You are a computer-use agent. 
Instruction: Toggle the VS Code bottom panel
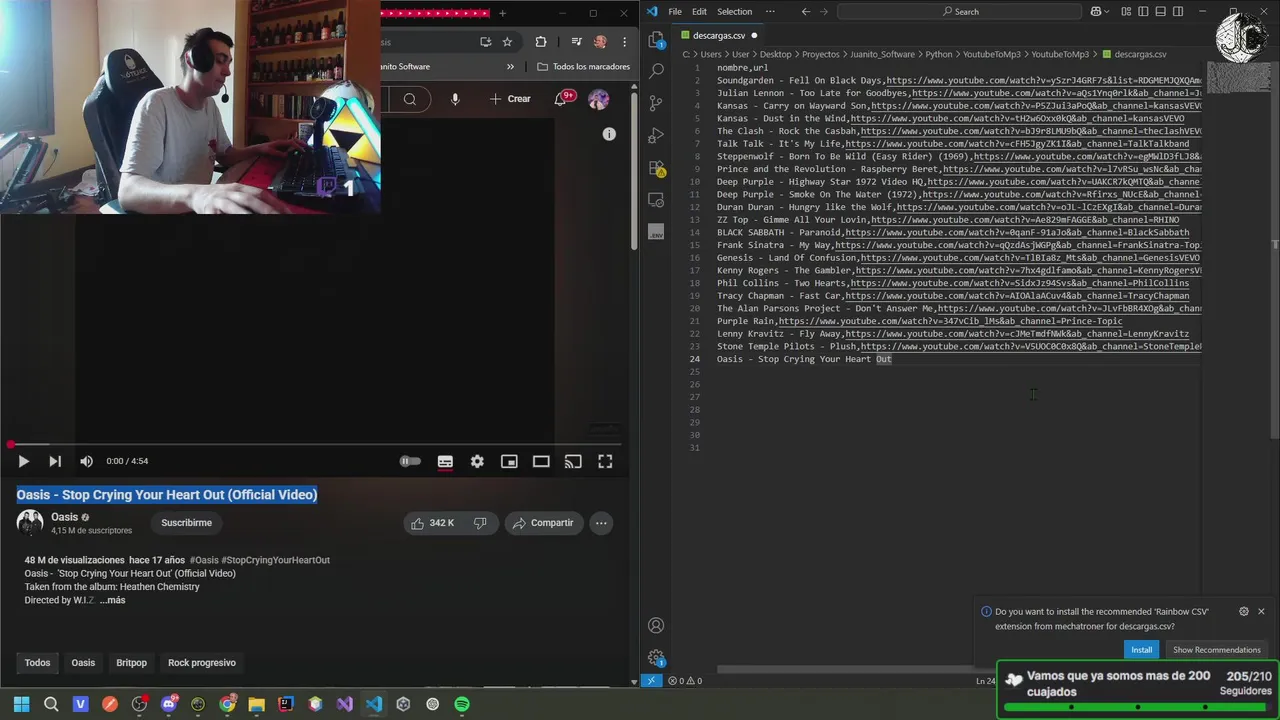pyautogui.click(x=1158, y=12)
